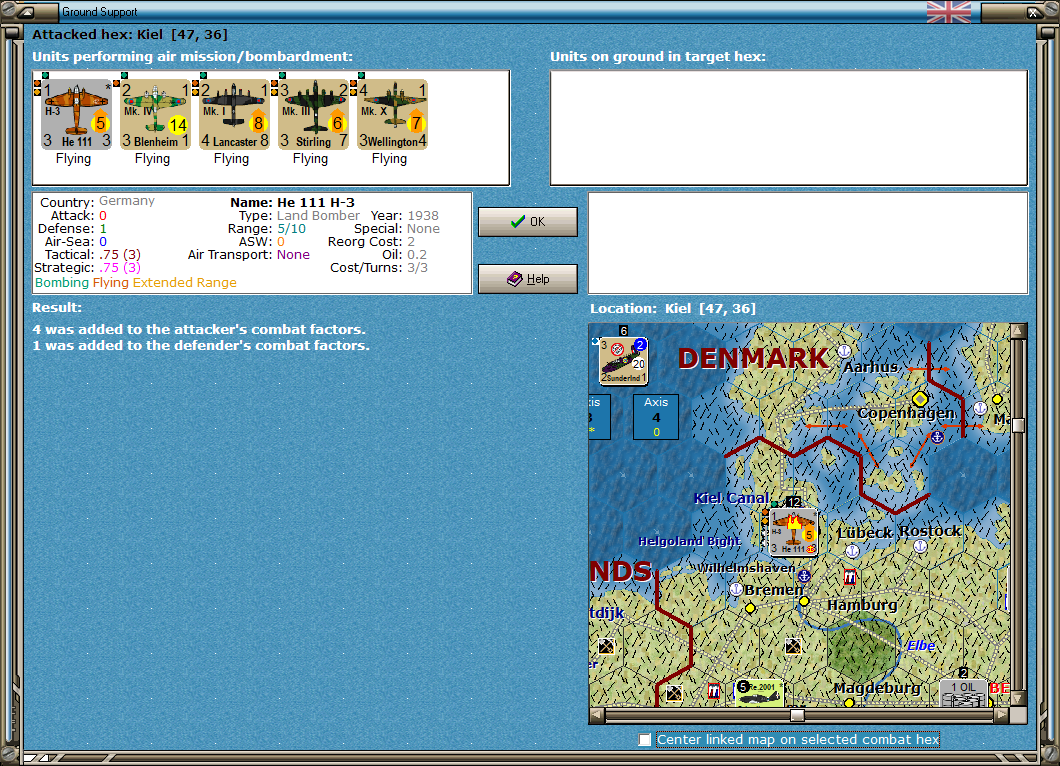Click the 'Extended Range' status text
The image size is (1060, 766).
point(185,283)
